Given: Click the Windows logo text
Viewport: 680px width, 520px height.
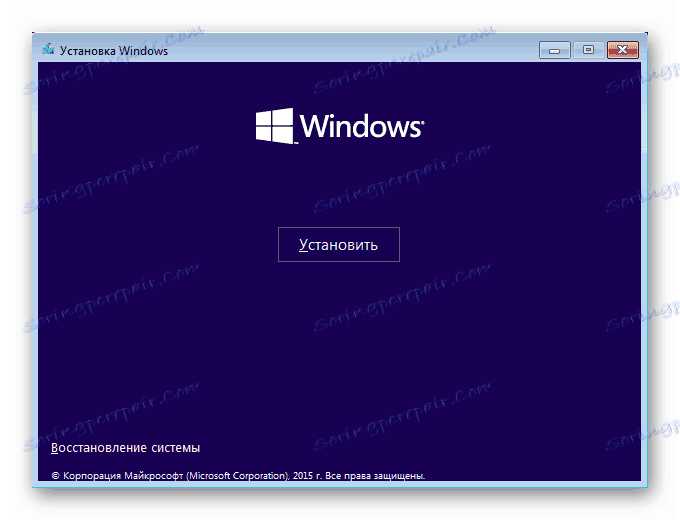Looking at the screenshot, I should 361,126.
